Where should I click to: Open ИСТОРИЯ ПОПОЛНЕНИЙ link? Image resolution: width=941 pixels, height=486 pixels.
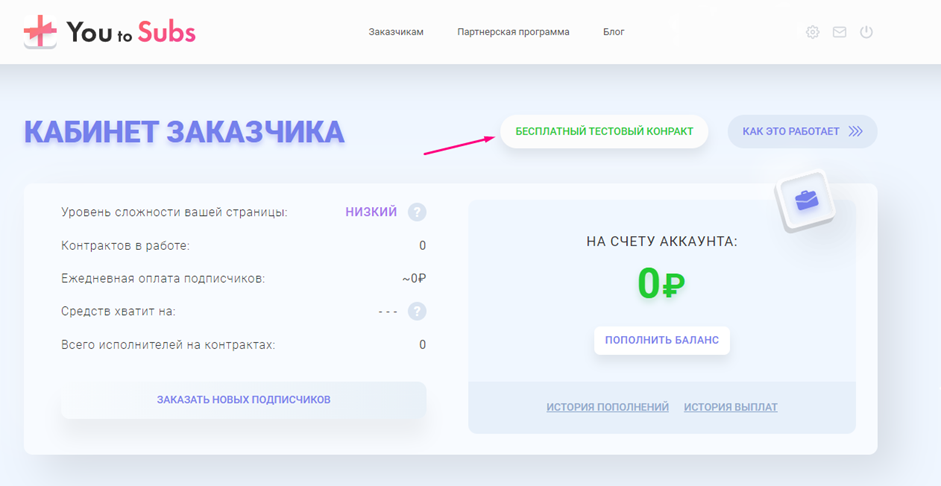[607, 407]
